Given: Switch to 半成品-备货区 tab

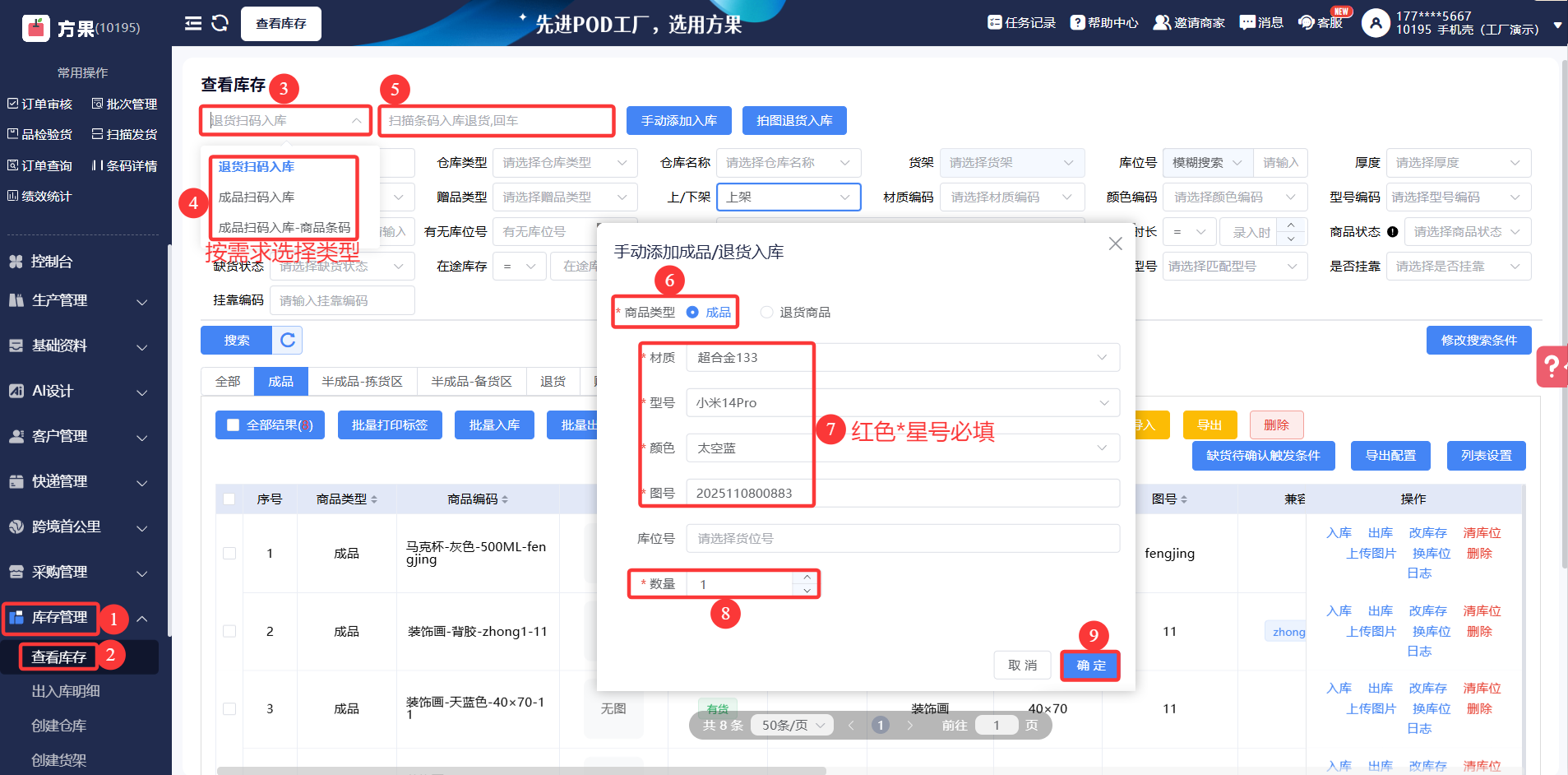Looking at the screenshot, I should [x=471, y=381].
